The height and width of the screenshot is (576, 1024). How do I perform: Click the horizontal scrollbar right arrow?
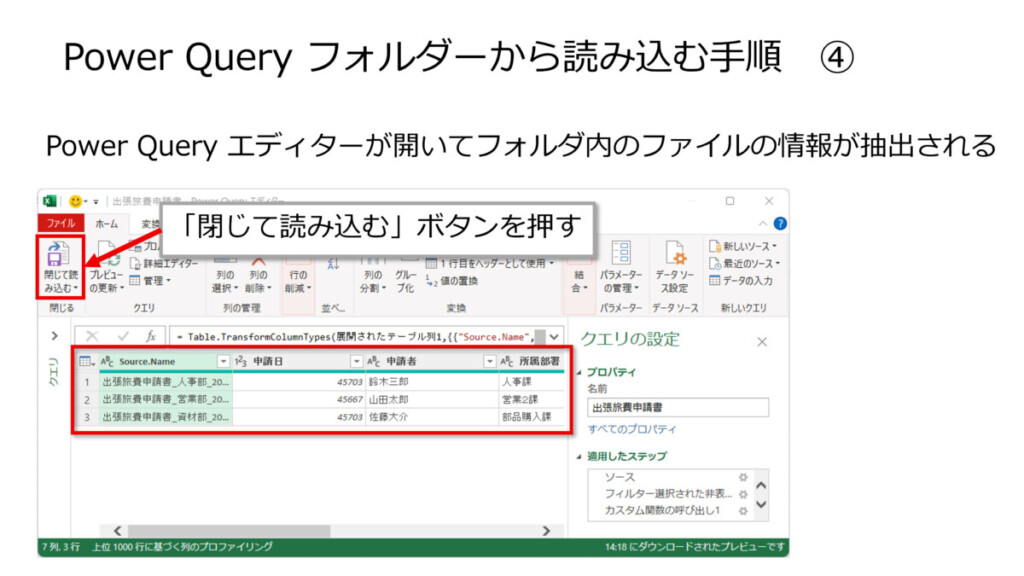click(x=547, y=531)
